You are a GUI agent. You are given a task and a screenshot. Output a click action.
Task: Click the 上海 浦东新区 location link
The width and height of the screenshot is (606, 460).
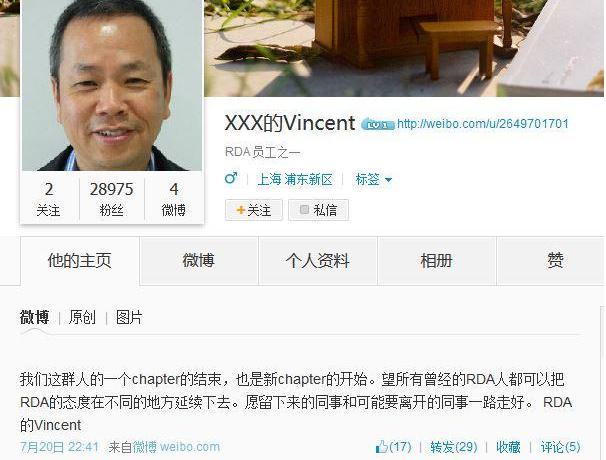click(x=295, y=179)
